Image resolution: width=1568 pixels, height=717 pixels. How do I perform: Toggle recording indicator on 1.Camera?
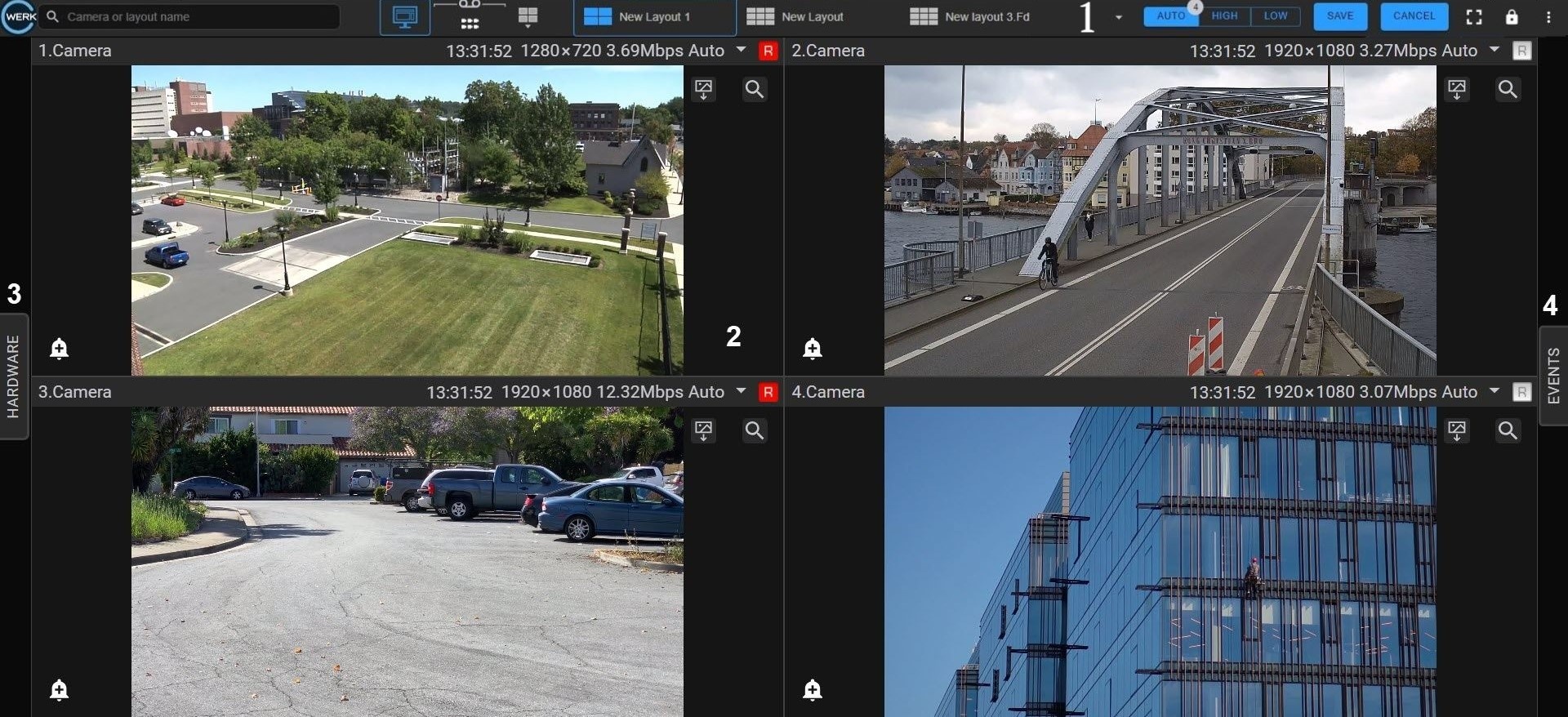[768, 51]
